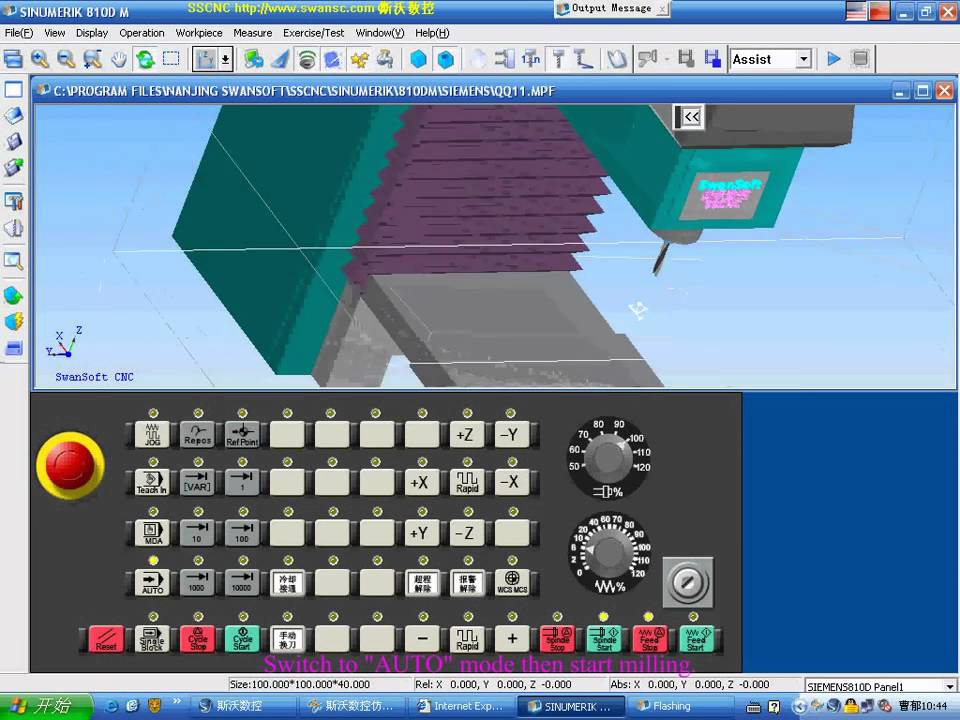
Task: Click the plus key in bottom row
Action: tap(511, 639)
